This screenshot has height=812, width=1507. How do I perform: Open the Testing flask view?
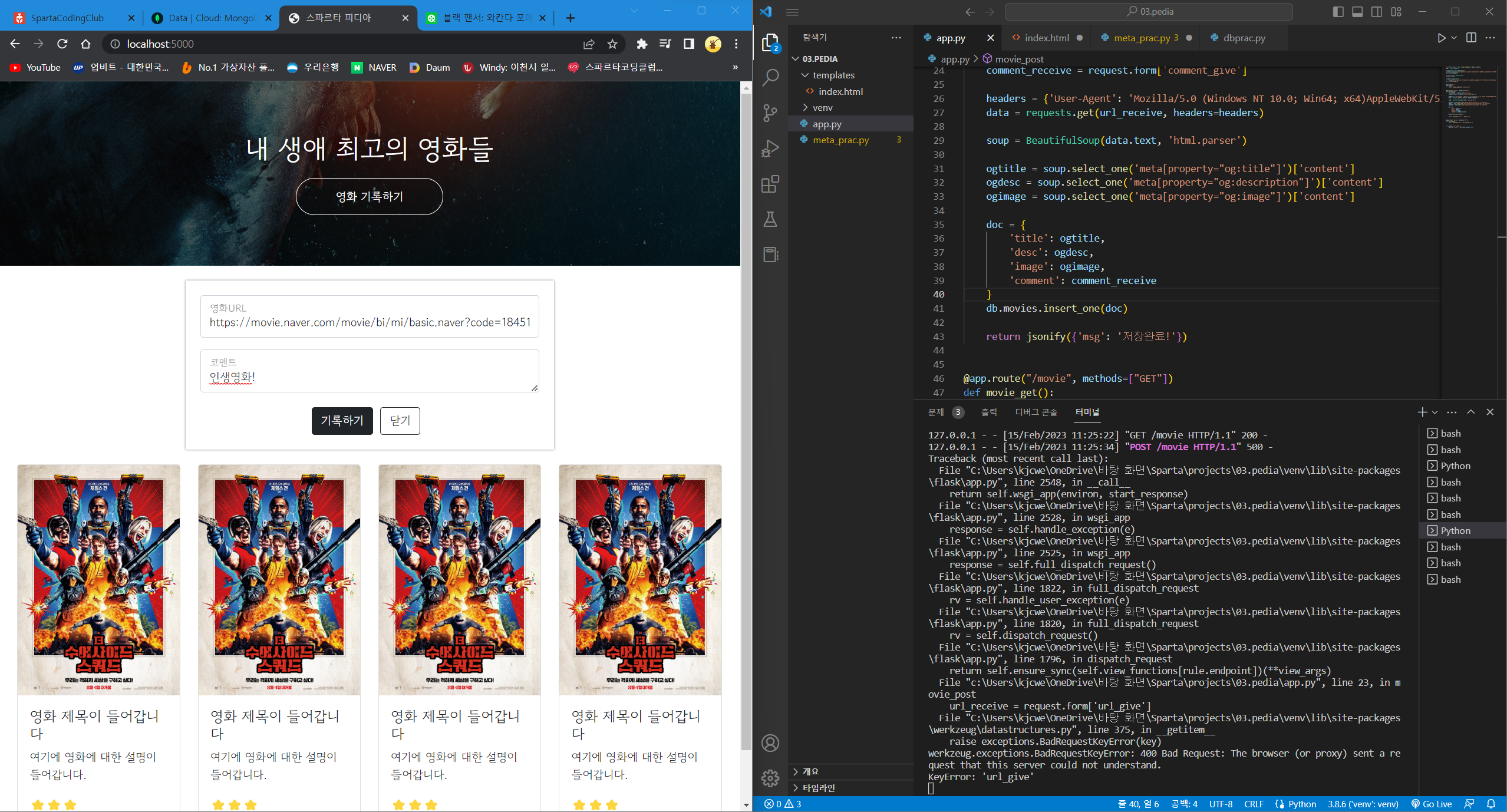point(770,219)
